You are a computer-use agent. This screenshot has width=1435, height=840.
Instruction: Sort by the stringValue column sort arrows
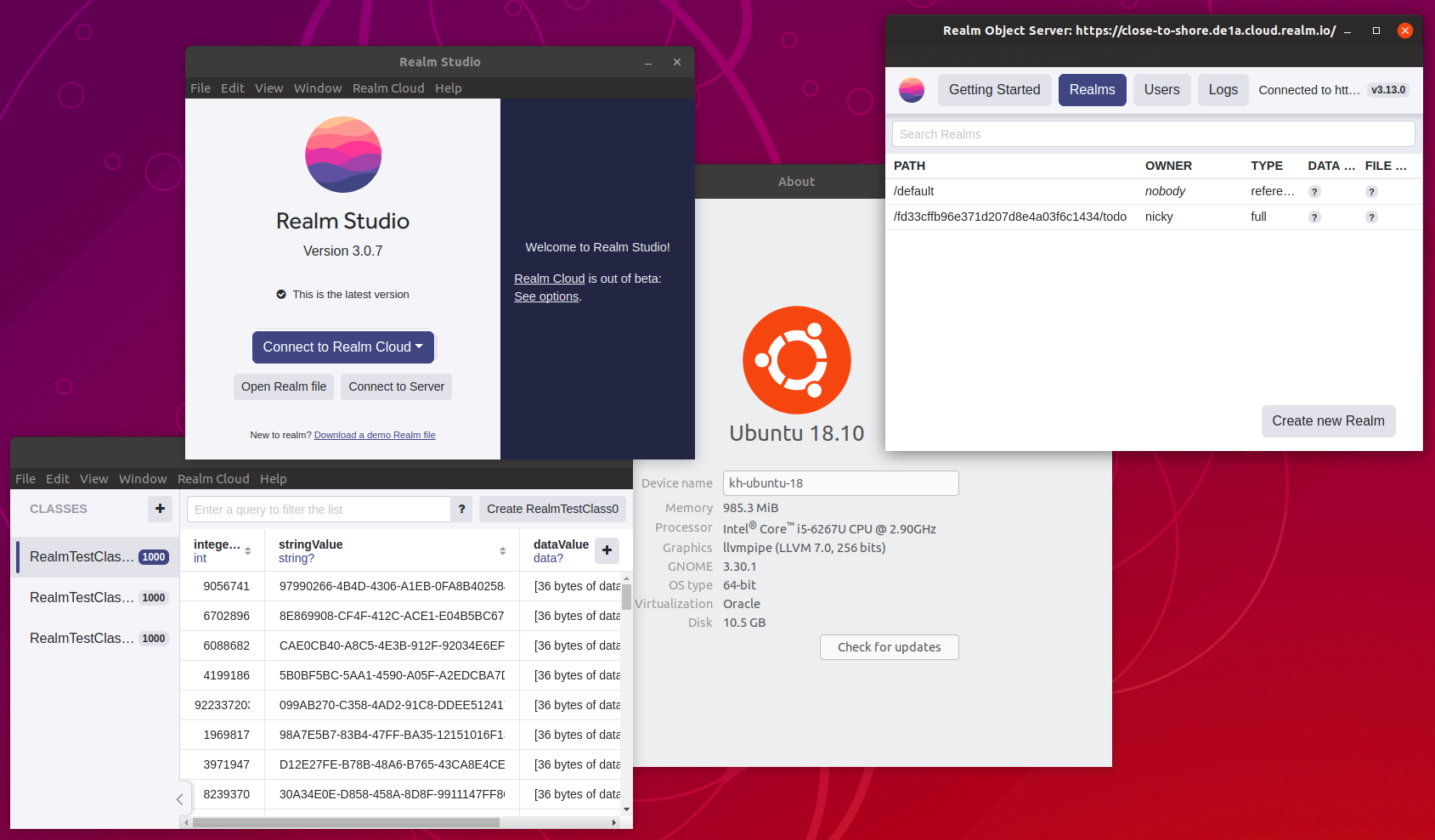coord(503,551)
